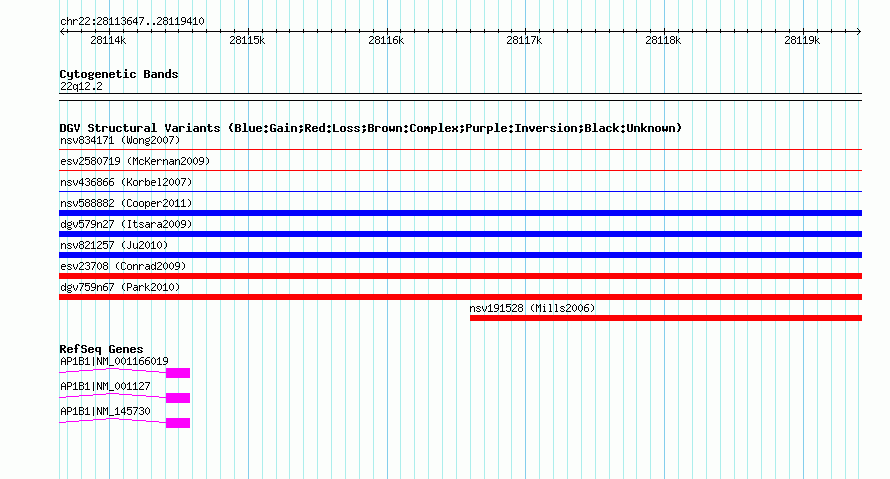Click the thin blue line under nsv436866

point(460,192)
